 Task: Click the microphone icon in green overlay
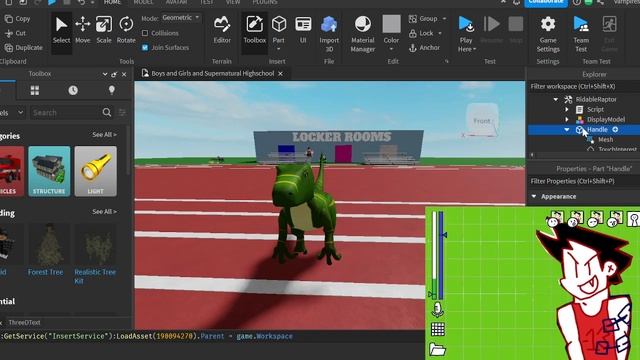pyautogui.click(x=437, y=309)
